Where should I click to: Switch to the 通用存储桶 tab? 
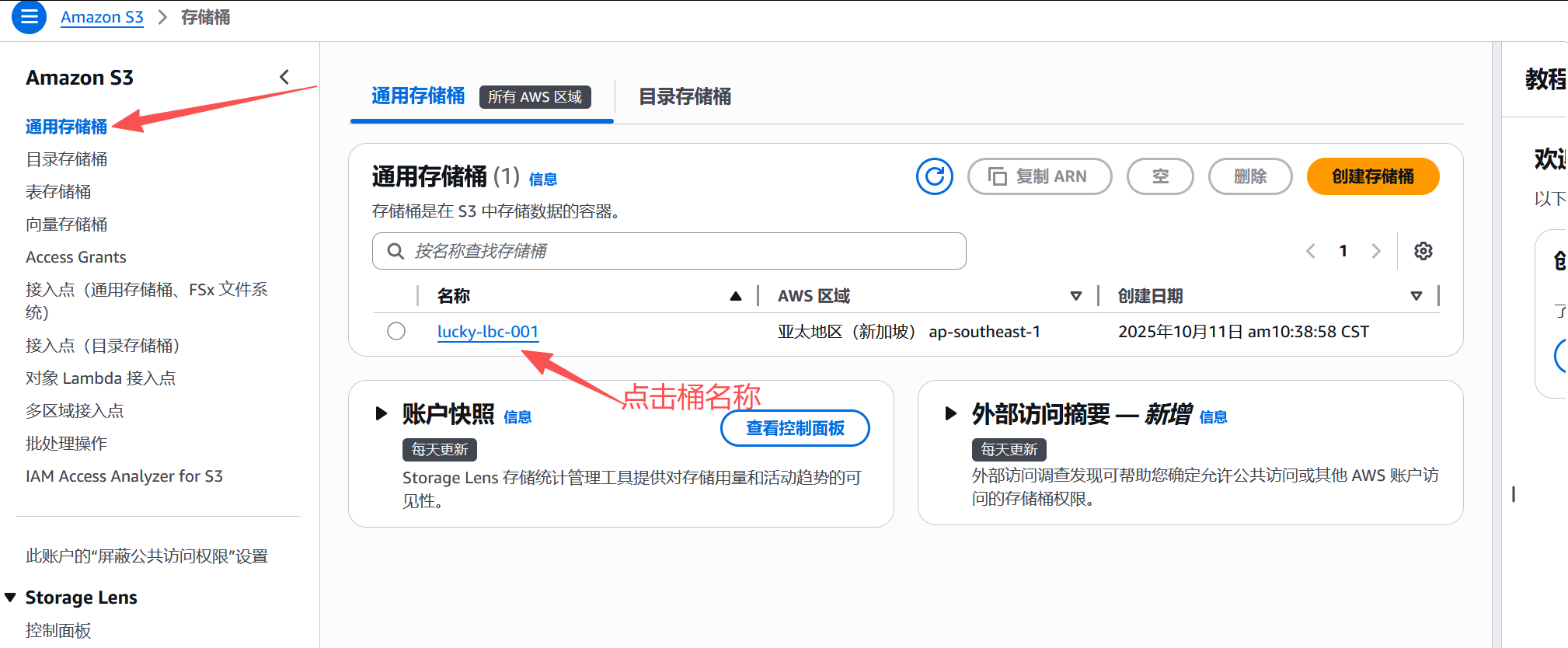(418, 96)
